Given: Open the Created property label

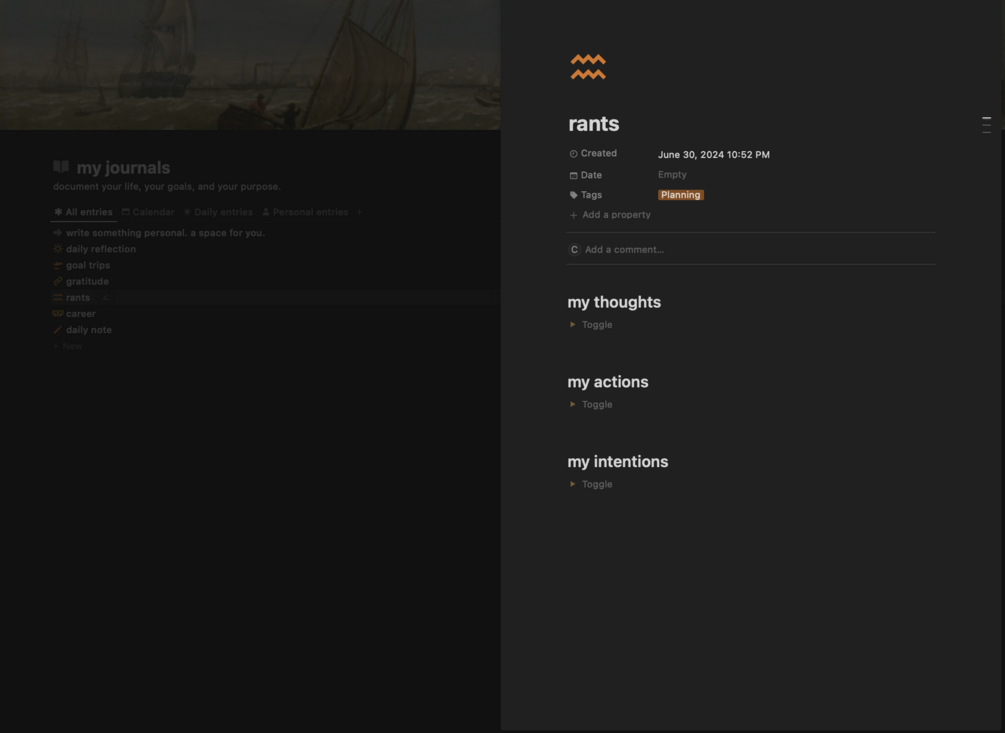Looking at the screenshot, I should pos(599,153).
